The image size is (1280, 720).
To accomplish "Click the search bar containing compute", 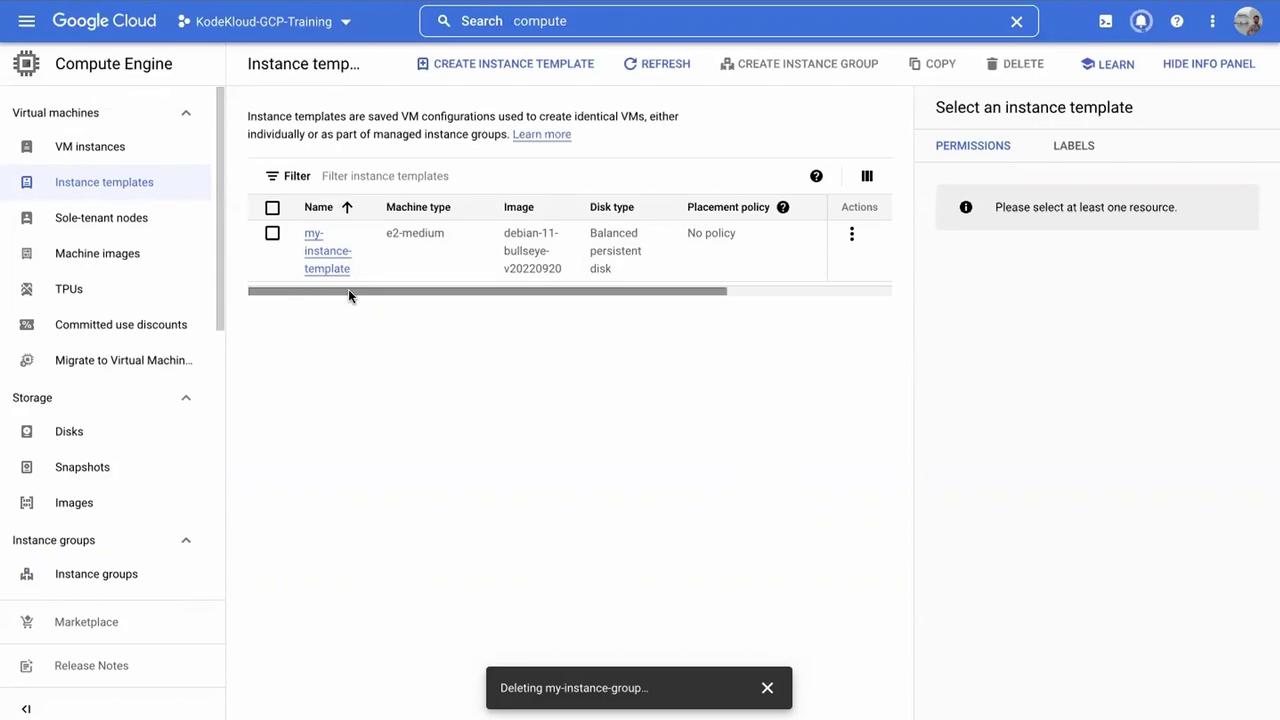I will pyautogui.click(x=729, y=21).
